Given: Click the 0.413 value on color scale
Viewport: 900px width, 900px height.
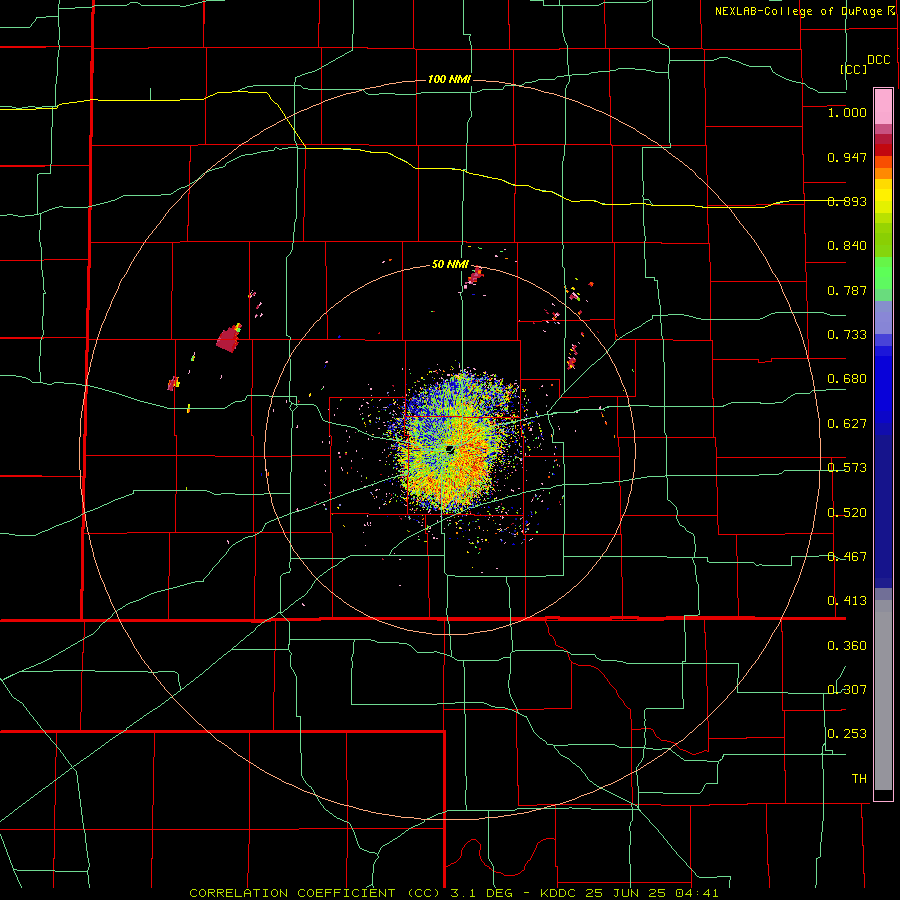Looking at the screenshot, I should tap(847, 601).
